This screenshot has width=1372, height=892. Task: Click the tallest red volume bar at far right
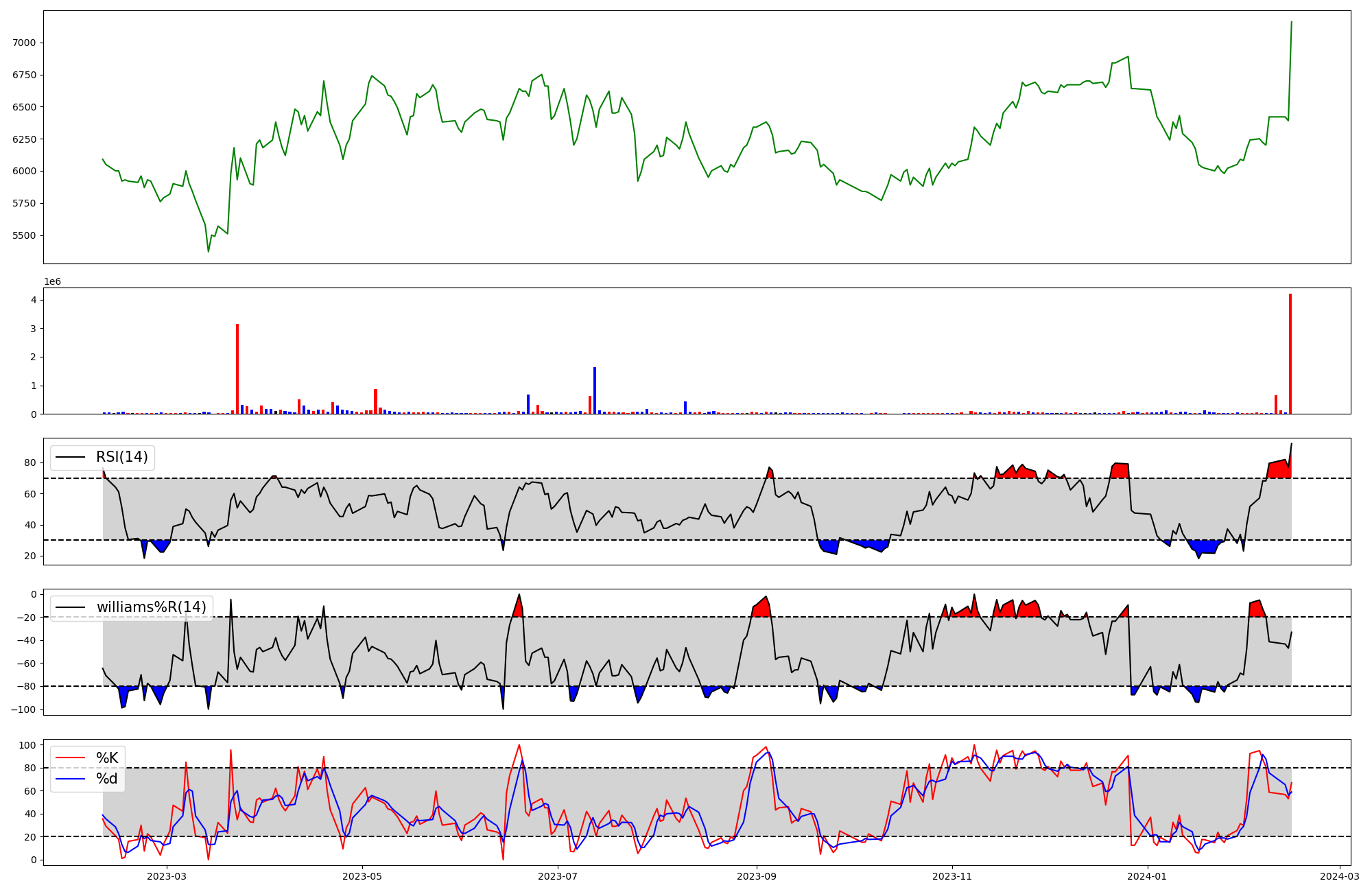coord(1290,354)
